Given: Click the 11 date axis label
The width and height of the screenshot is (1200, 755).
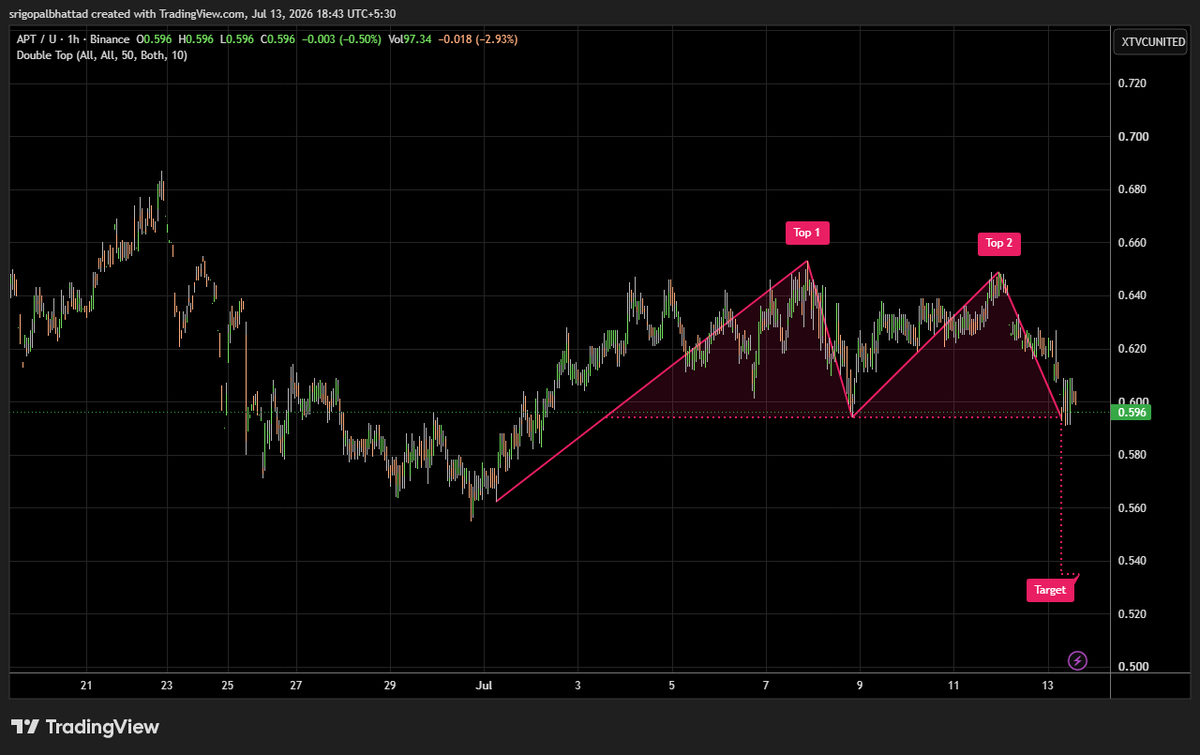Looking at the screenshot, I should tap(953, 686).
